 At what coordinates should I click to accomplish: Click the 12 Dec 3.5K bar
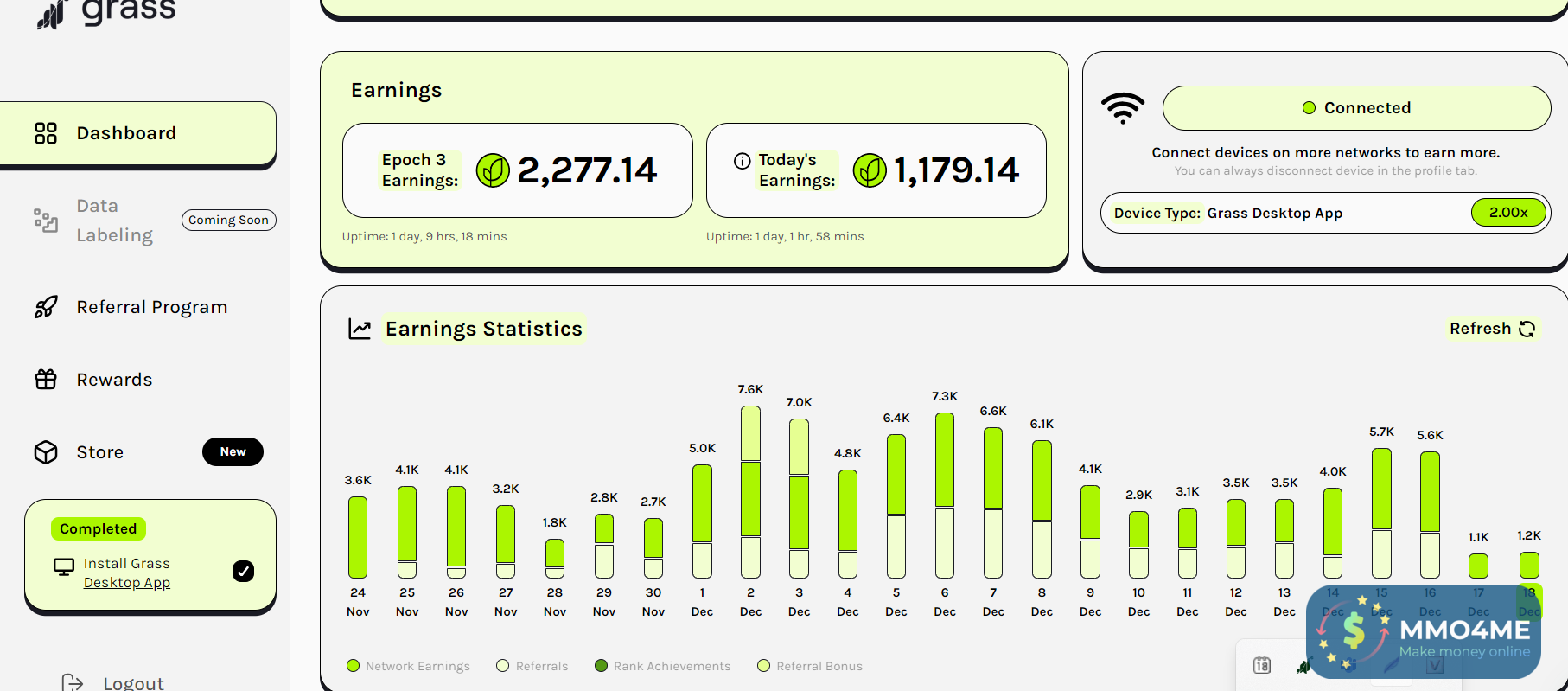pyautogui.click(x=1236, y=539)
